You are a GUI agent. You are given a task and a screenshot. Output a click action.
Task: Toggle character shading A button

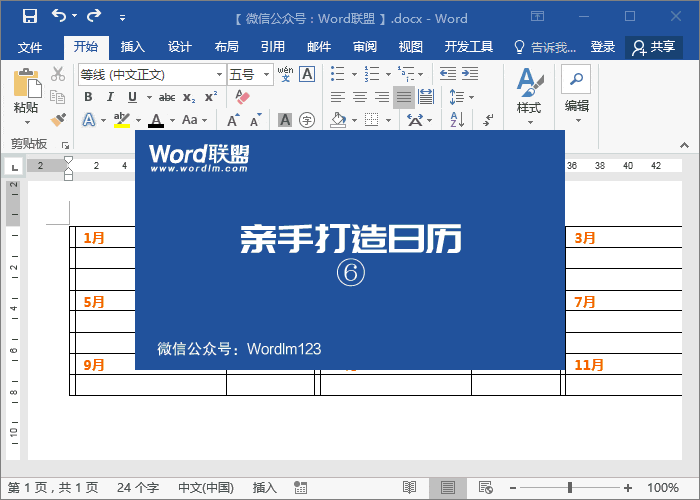pyautogui.click(x=285, y=120)
